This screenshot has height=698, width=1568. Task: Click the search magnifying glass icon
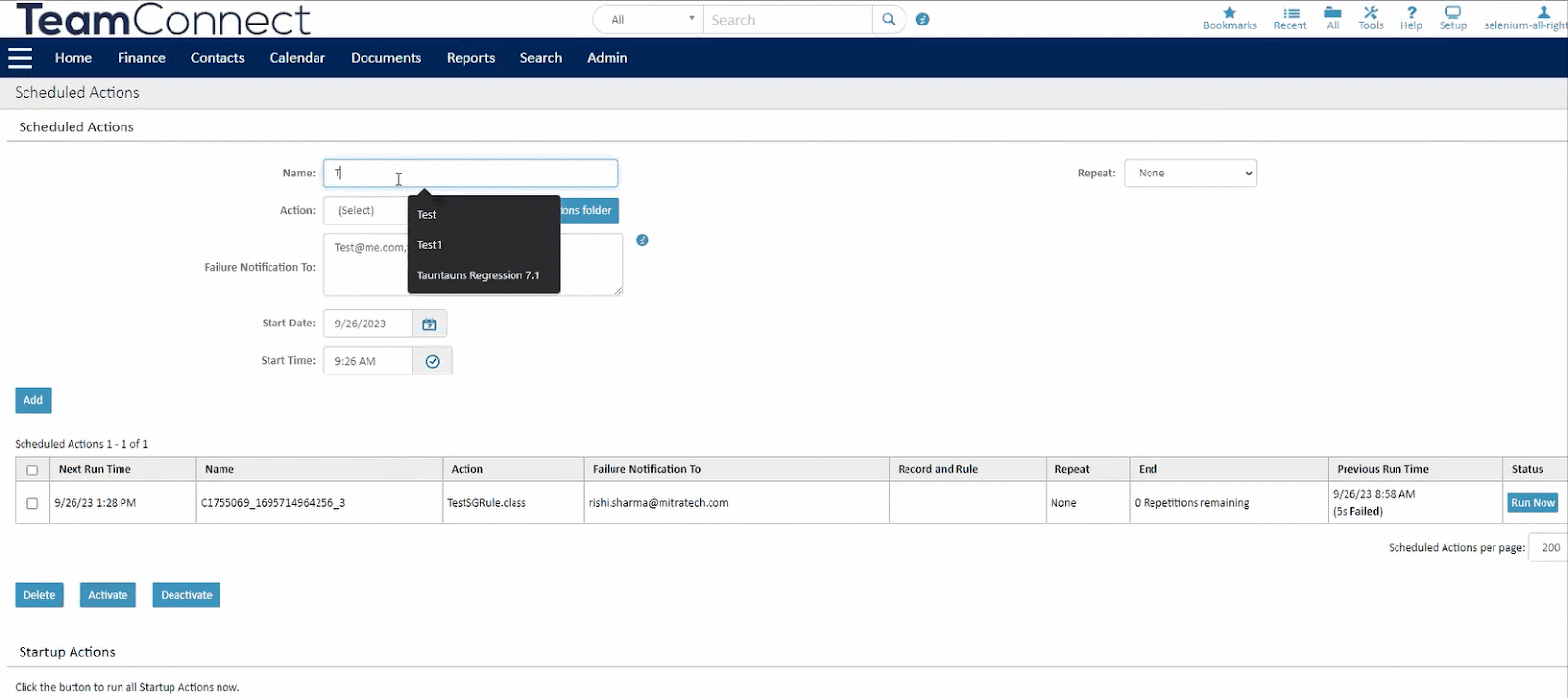pos(888,20)
